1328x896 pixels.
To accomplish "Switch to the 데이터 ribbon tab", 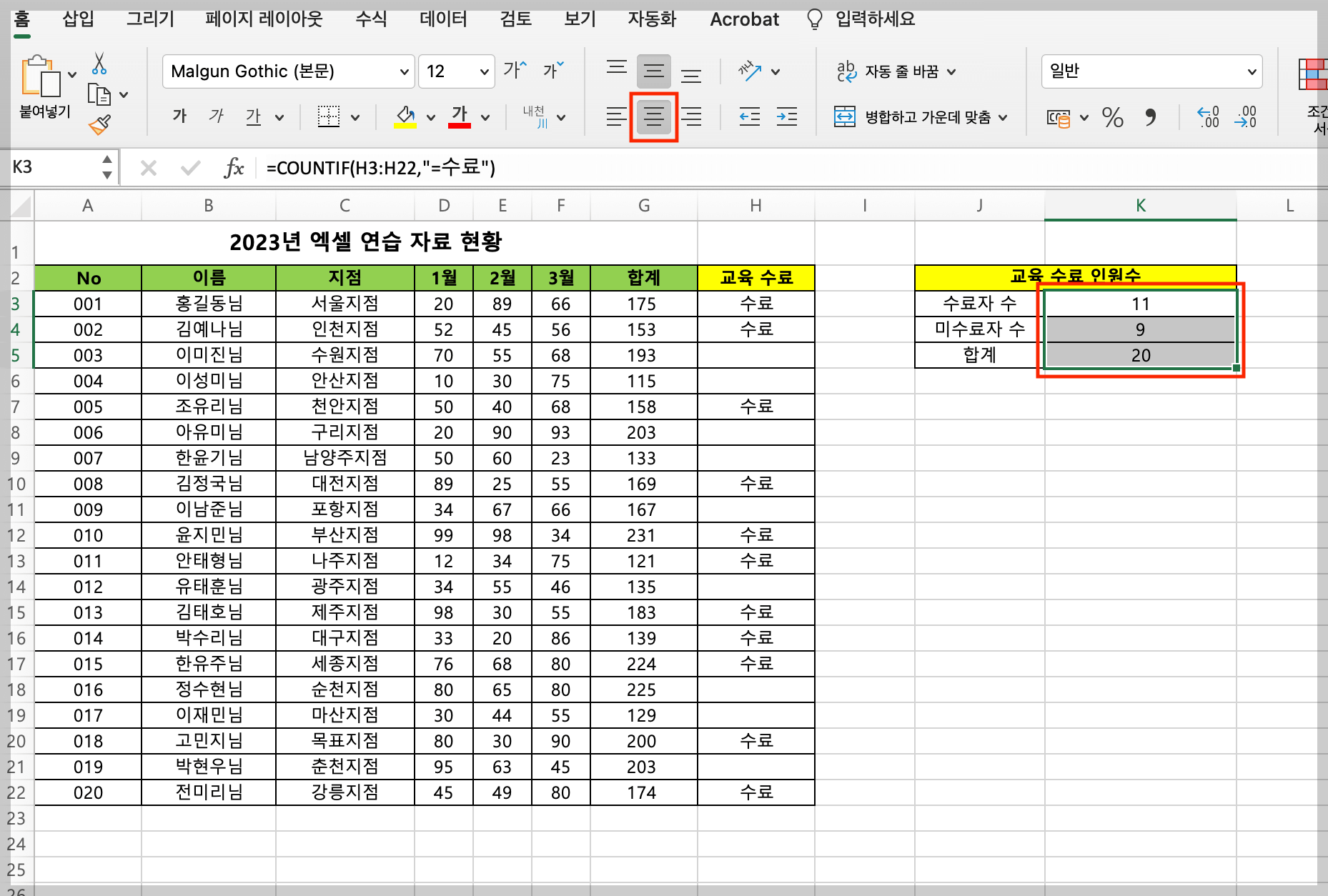I will point(442,19).
